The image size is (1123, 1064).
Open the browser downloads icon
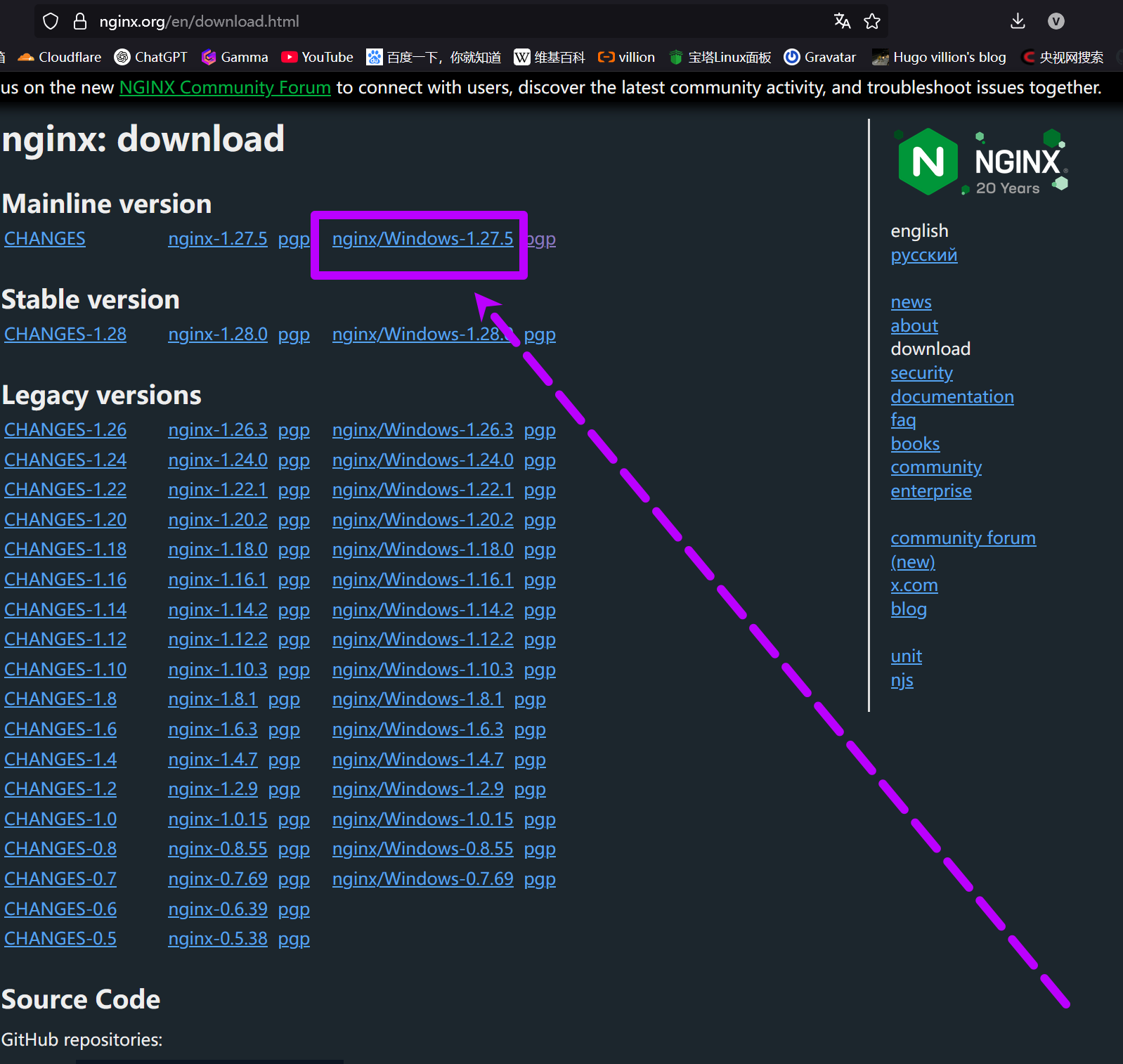coord(1017,21)
